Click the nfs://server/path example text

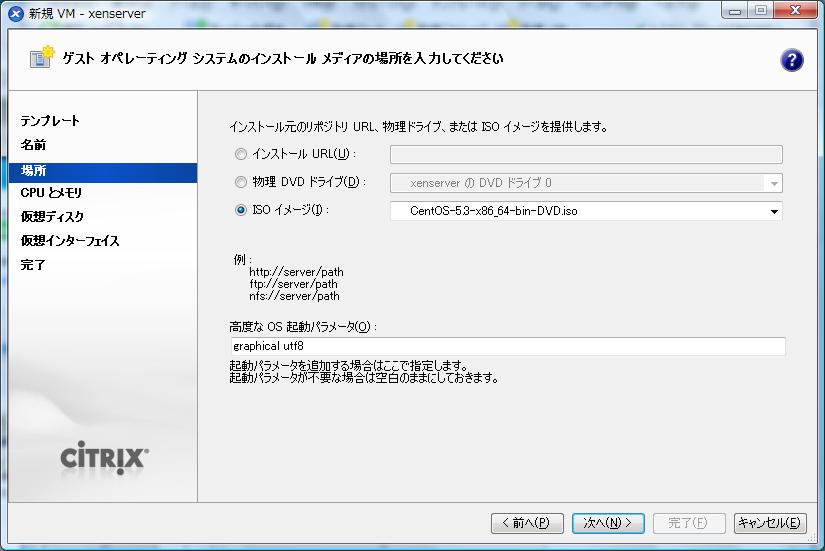tap(295, 296)
